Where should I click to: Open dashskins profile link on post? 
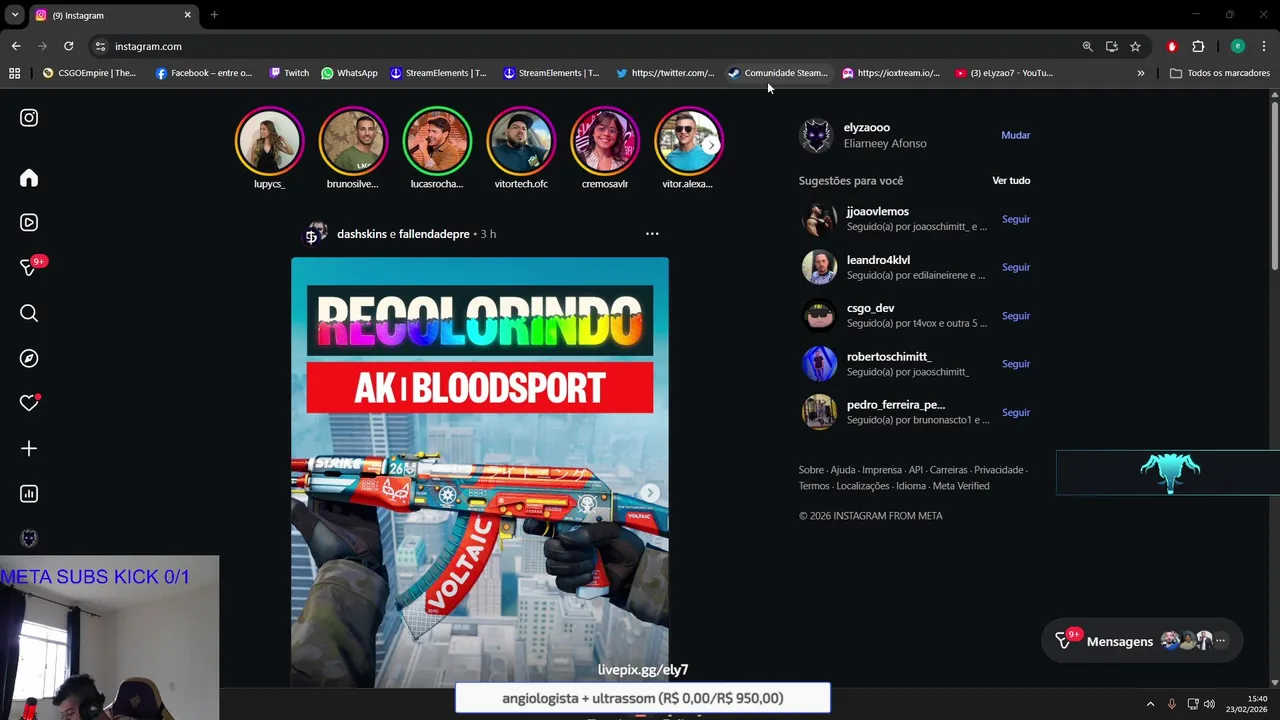(x=362, y=234)
